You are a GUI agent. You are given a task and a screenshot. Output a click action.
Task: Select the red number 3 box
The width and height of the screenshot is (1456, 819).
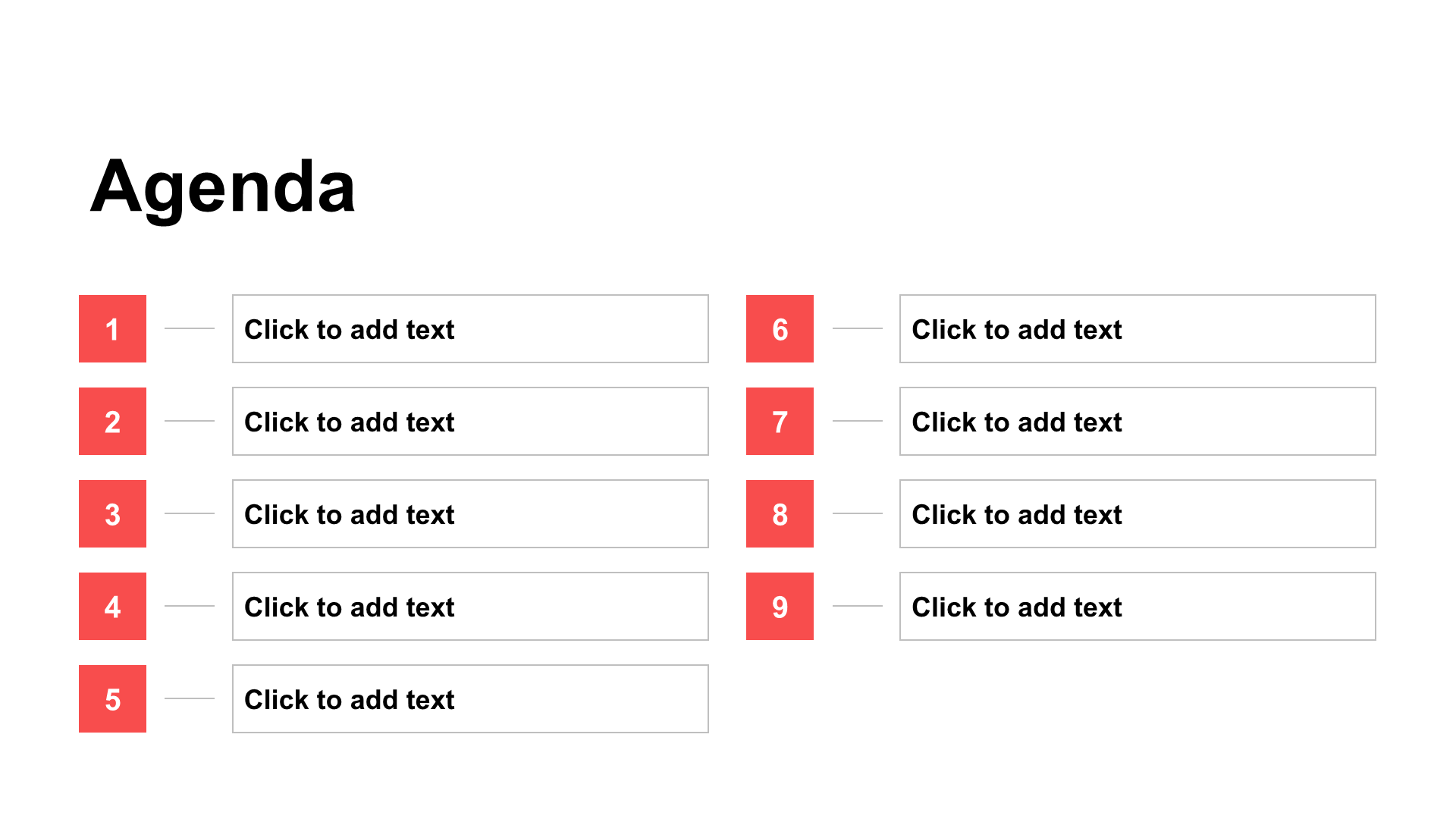(x=112, y=513)
